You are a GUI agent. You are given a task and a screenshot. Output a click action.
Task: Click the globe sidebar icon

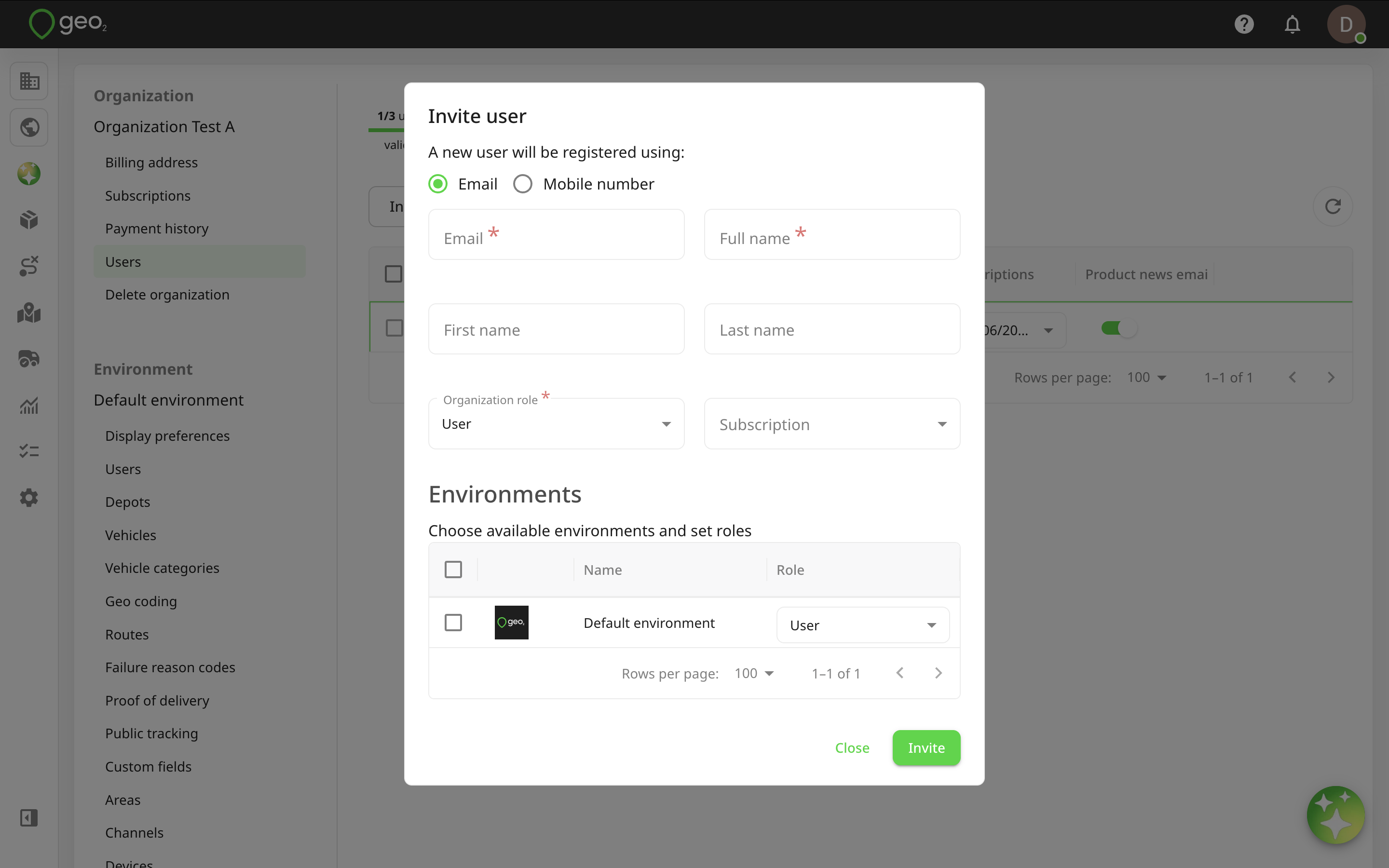point(29,127)
